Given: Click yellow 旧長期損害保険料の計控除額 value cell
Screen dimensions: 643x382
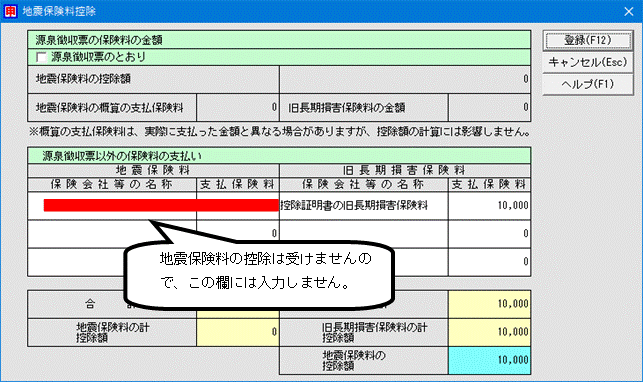Looking at the screenshot, I should pos(489,332).
